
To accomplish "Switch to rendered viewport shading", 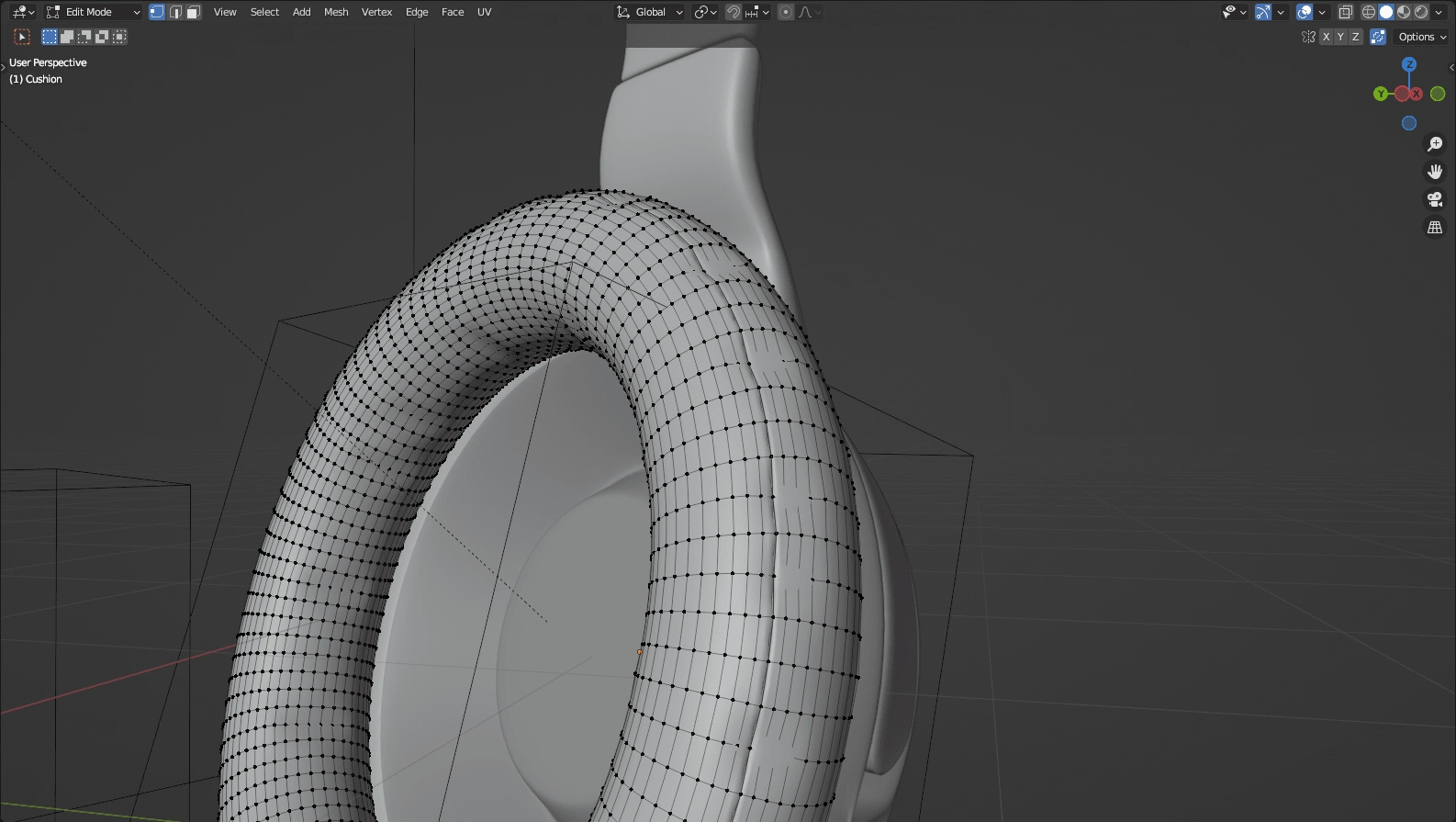I will tap(1421, 12).
